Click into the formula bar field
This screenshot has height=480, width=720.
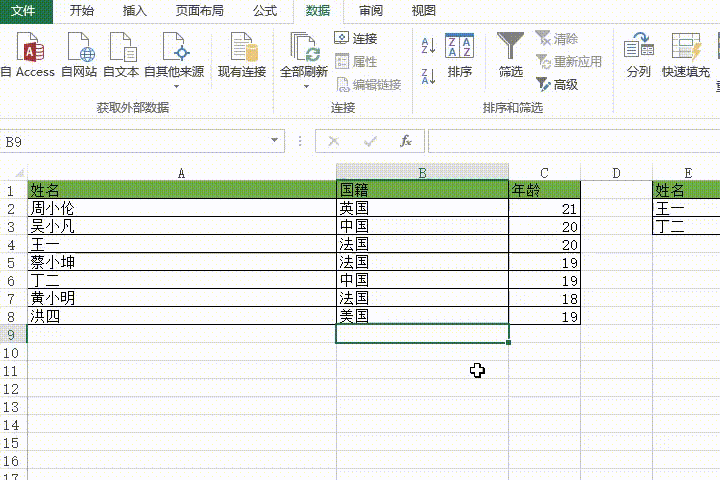(574, 141)
